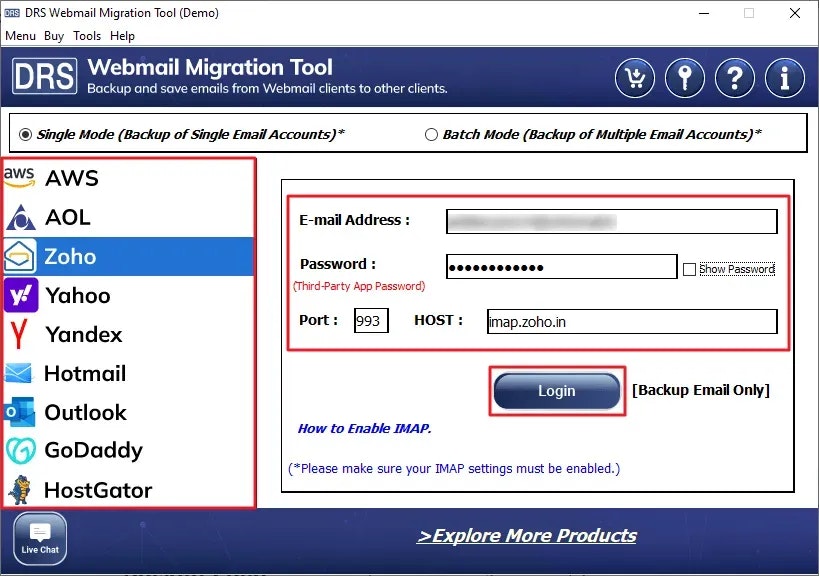The width and height of the screenshot is (819, 576).
Task: Open the Live Chat icon
Action: tap(40, 538)
